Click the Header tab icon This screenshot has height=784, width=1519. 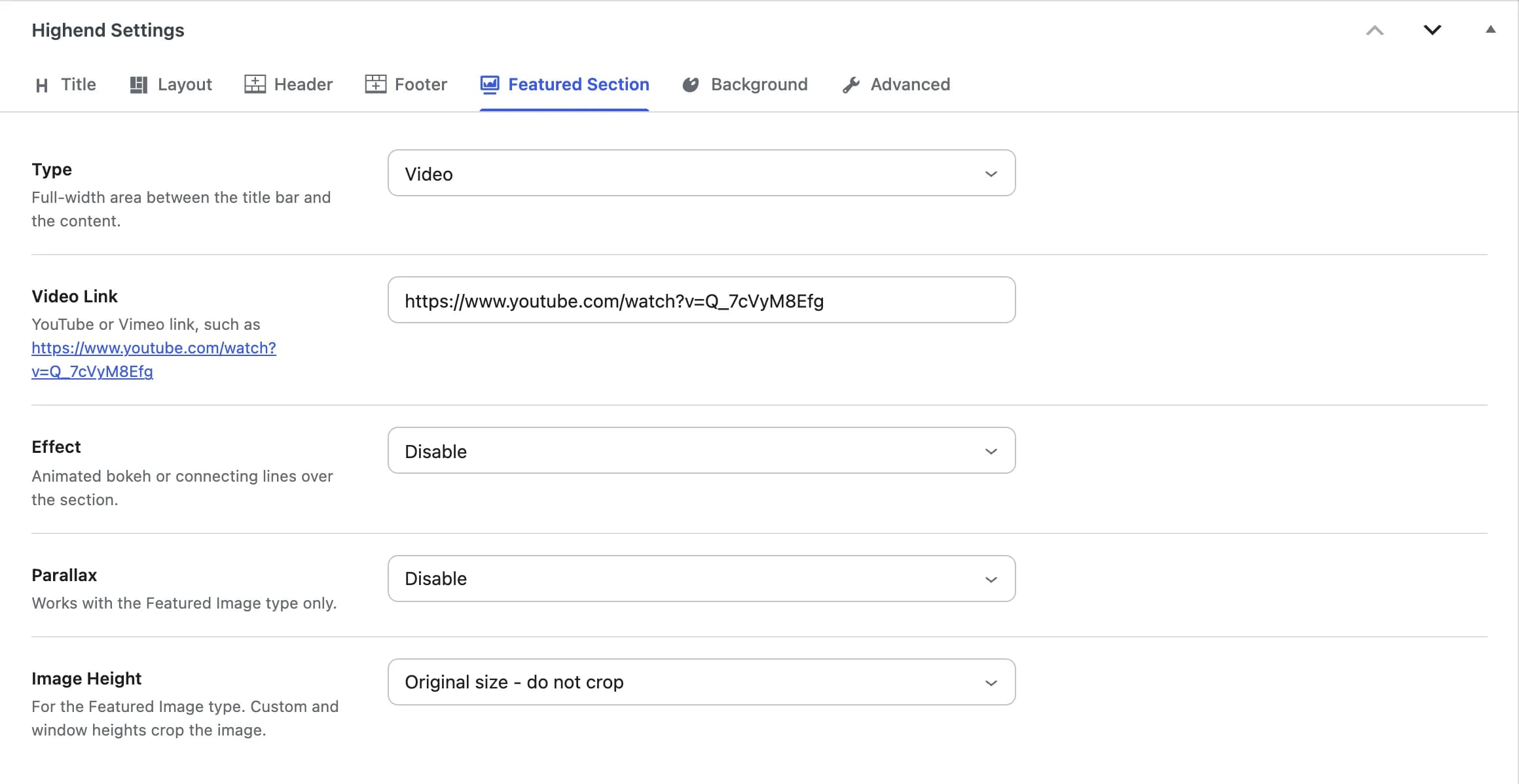click(255, 84)
